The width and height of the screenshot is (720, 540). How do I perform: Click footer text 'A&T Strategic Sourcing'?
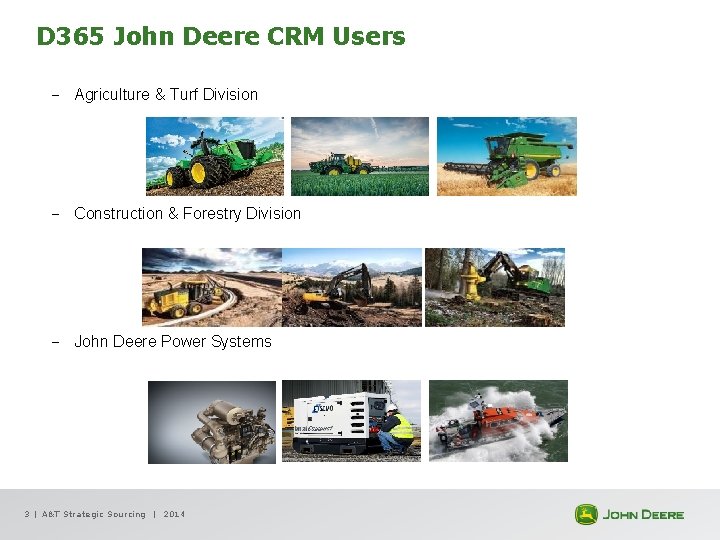point(94,514)
